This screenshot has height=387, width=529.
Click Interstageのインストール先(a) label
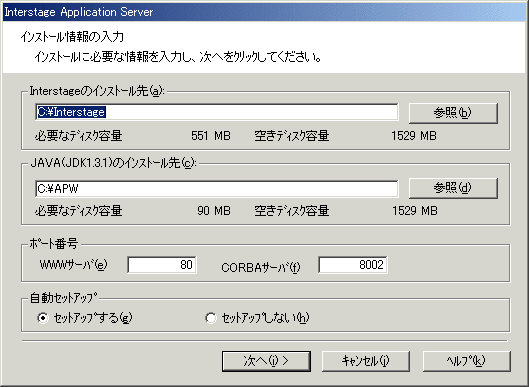tap(97, 91)
